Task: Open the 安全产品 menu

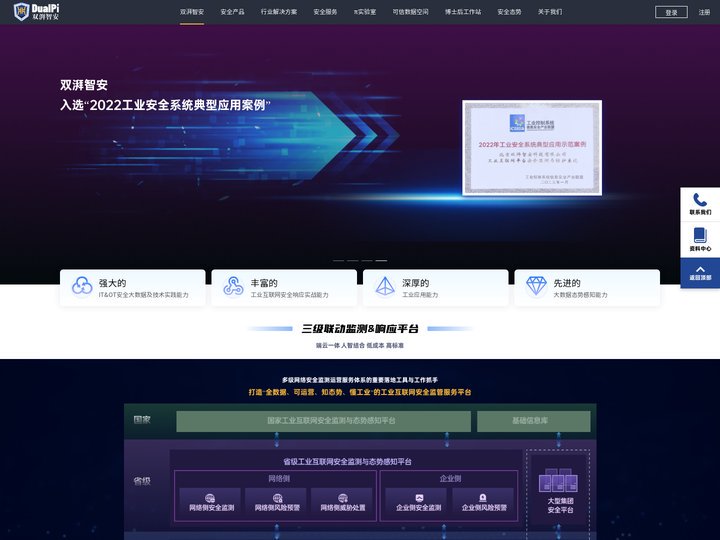Action: 232,12
